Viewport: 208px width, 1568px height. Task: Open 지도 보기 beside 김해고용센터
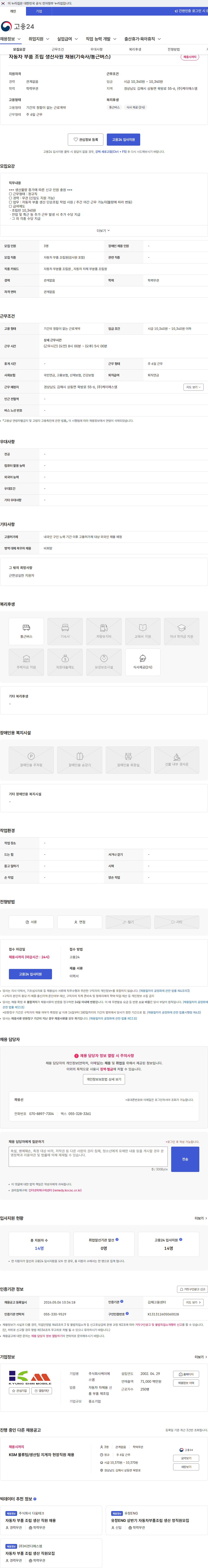(193, 1303)
